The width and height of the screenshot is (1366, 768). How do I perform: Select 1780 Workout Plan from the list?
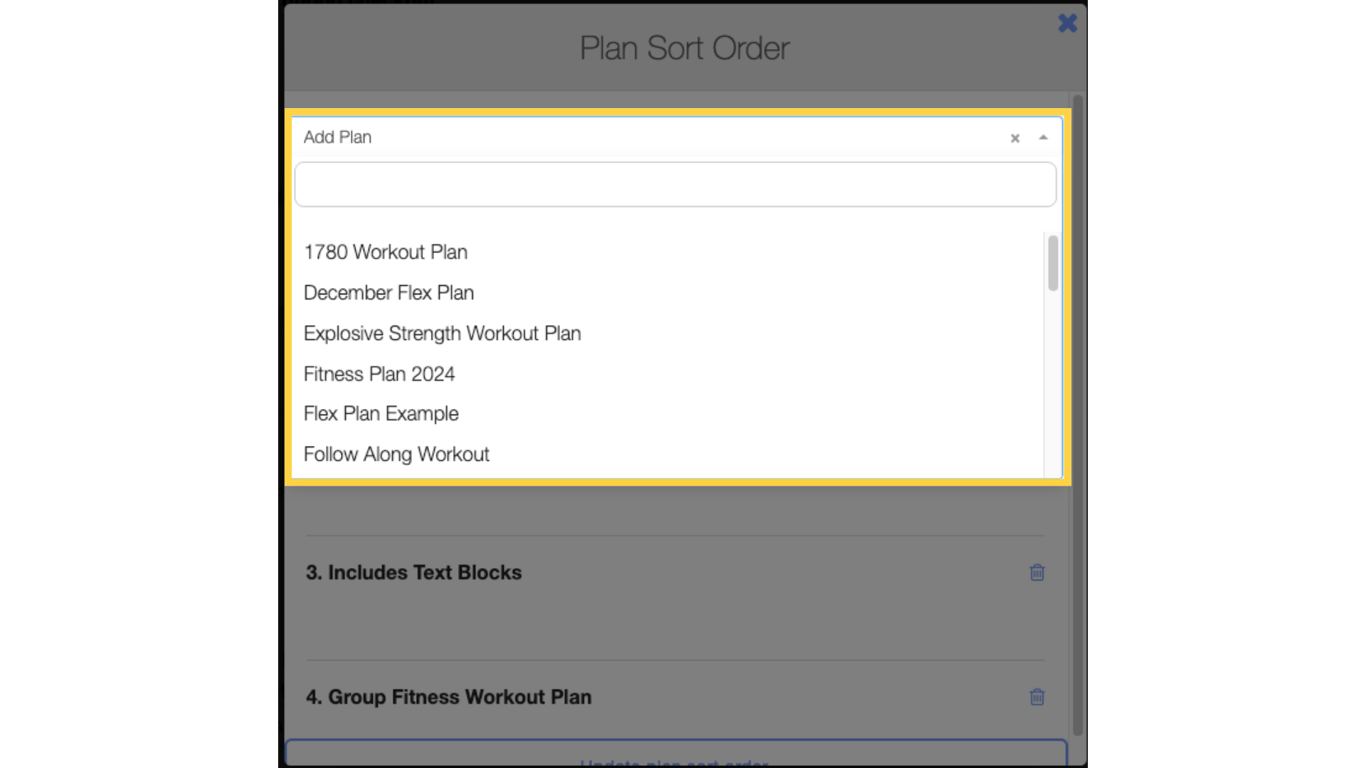pyautogui.click(x=385, y=252)
